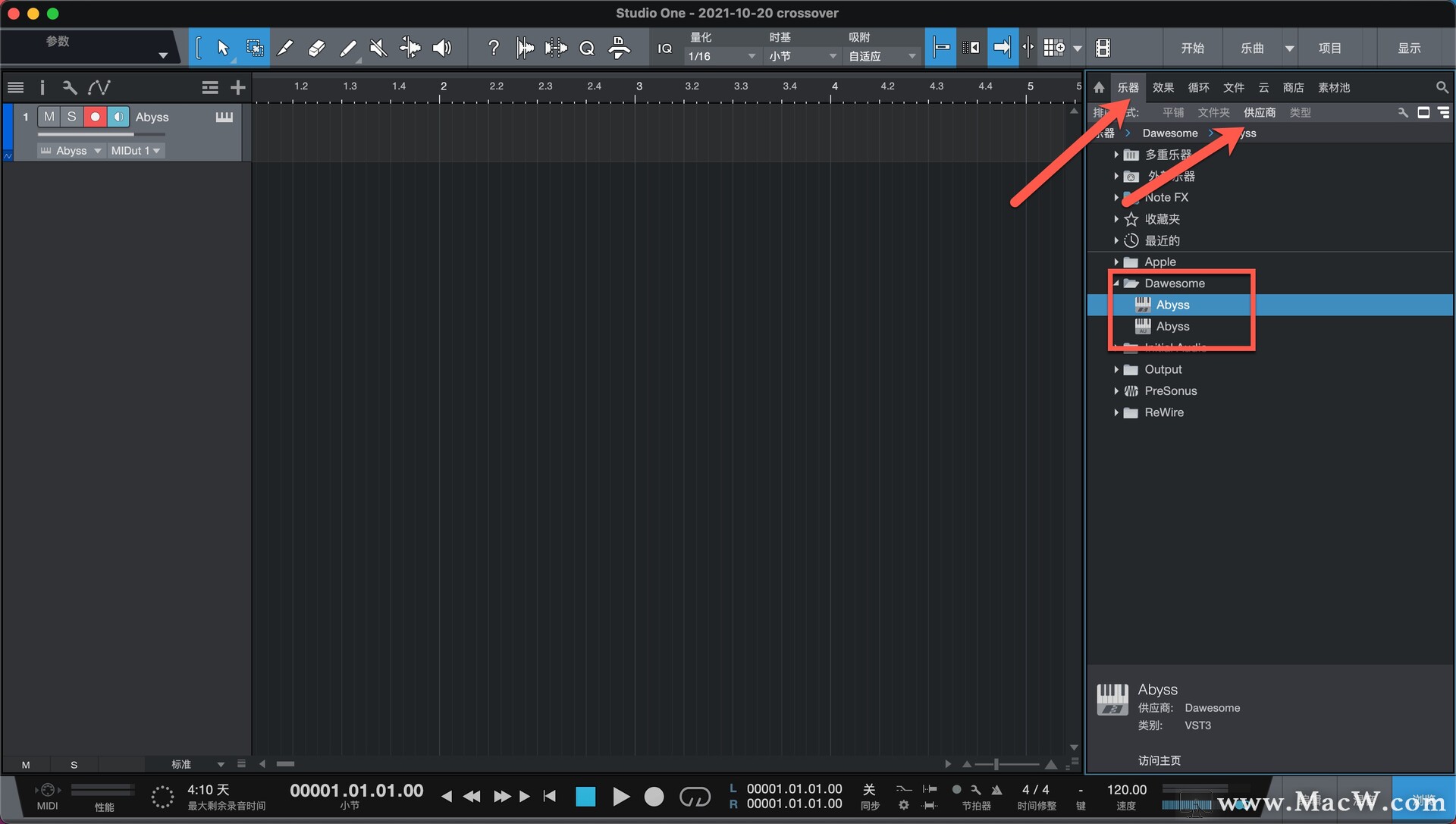Open Abyss instrument output dropdown

[71, 151]
